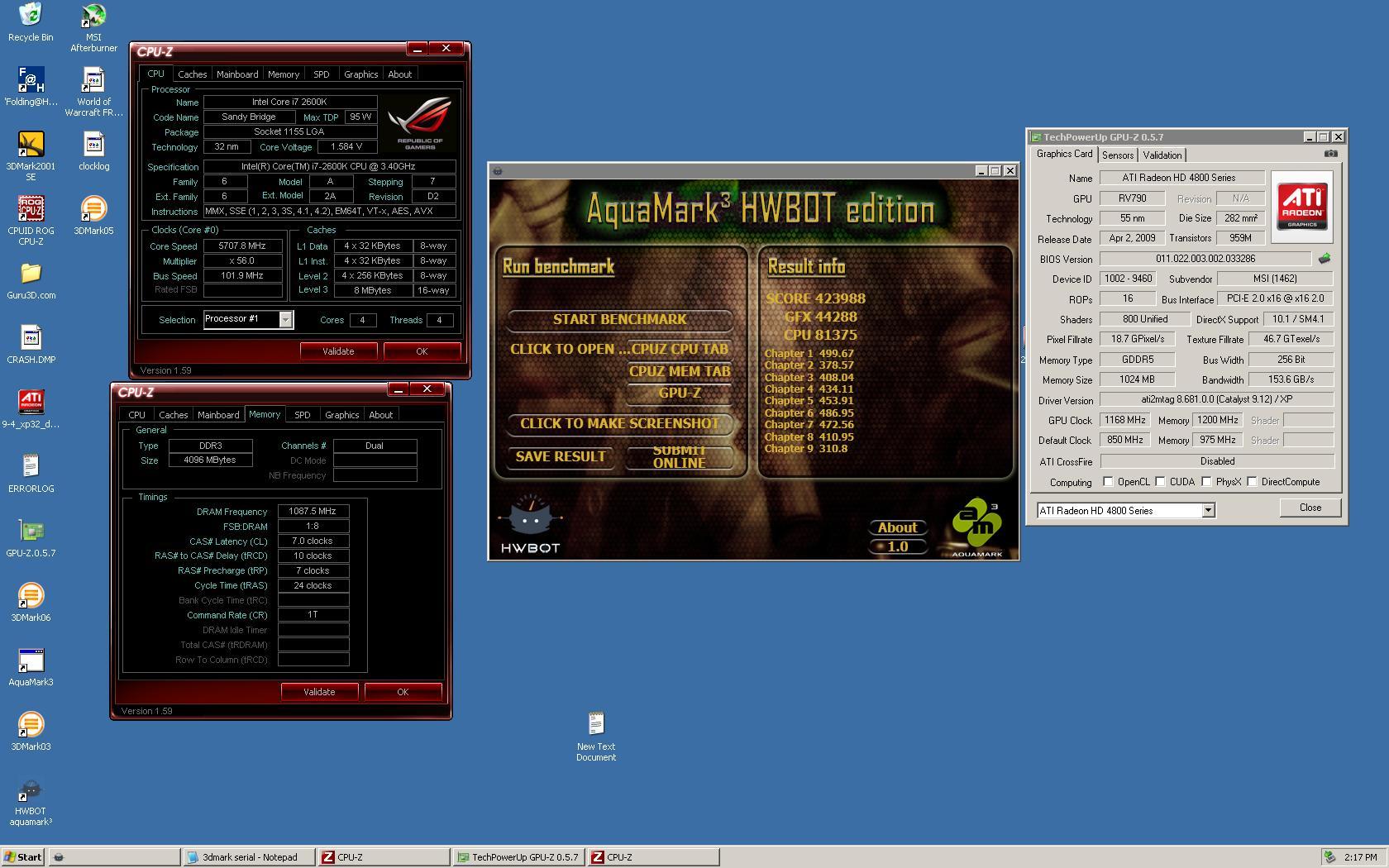Open MSI Afterburner desktop icon
The height and width of the screenshot is (868, 1389).
pyautogui.click(x=93, y=27)
